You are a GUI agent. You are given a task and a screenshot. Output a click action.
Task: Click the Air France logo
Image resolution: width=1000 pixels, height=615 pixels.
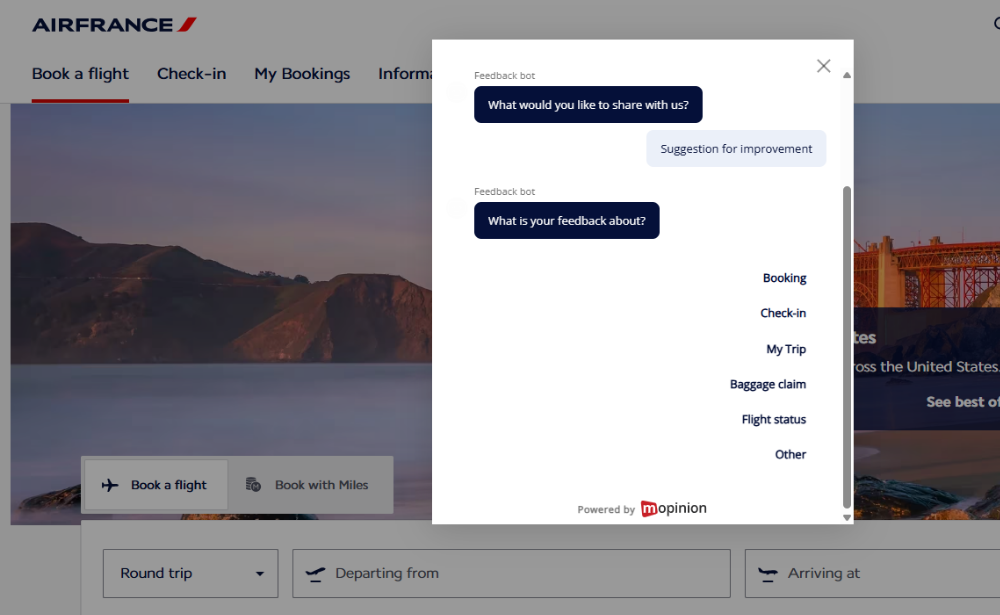tap(113, 23)
